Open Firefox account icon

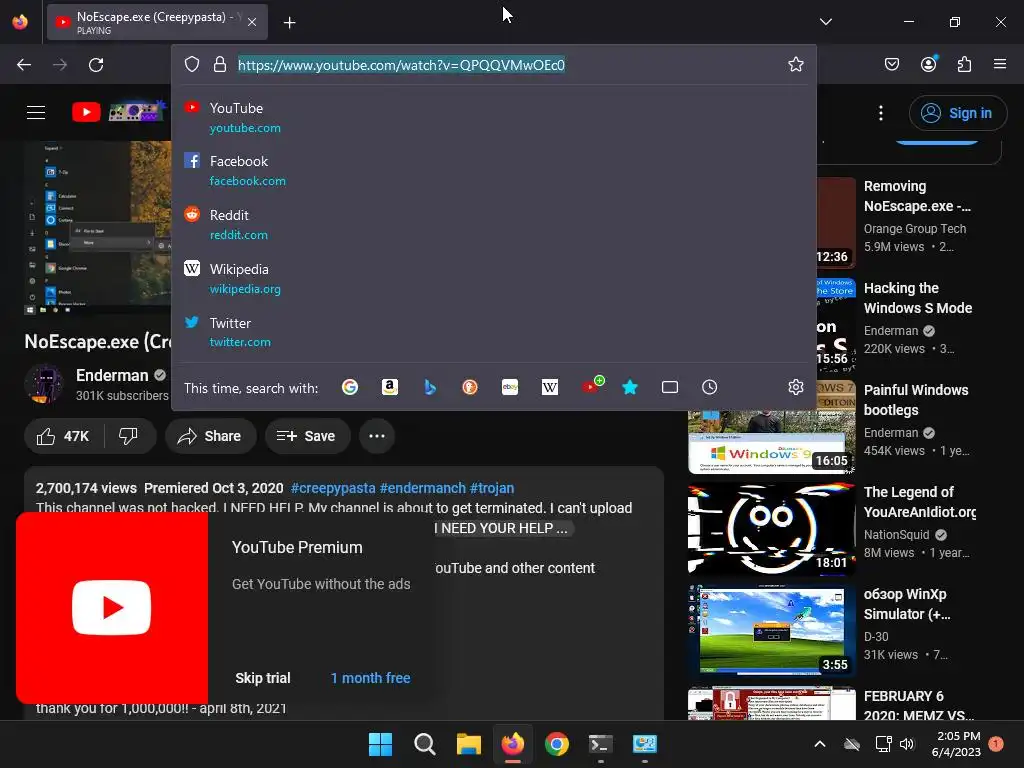tap(929, 64)
